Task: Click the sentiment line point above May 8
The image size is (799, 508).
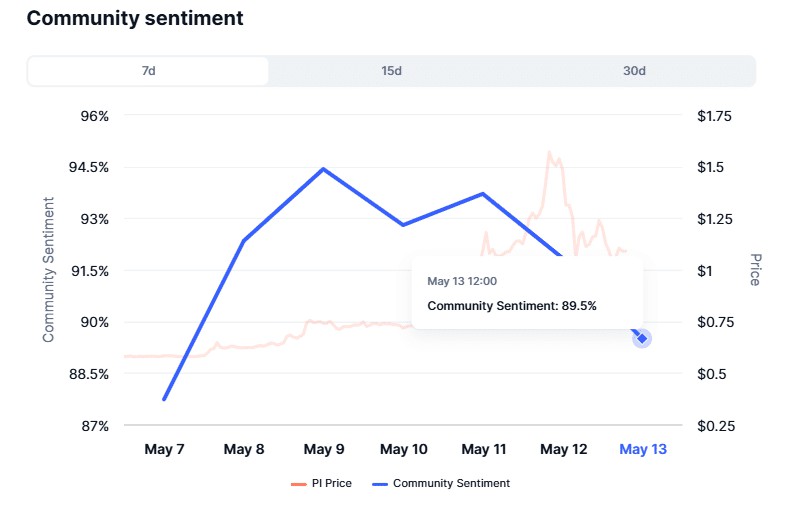Action: [x=244, y=240]
